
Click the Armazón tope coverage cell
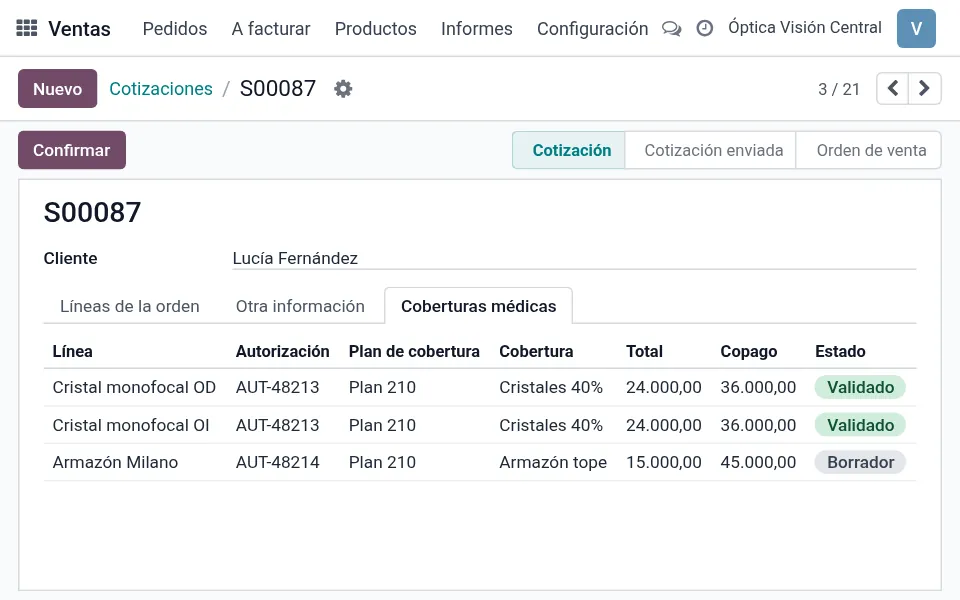coord(553,462)
